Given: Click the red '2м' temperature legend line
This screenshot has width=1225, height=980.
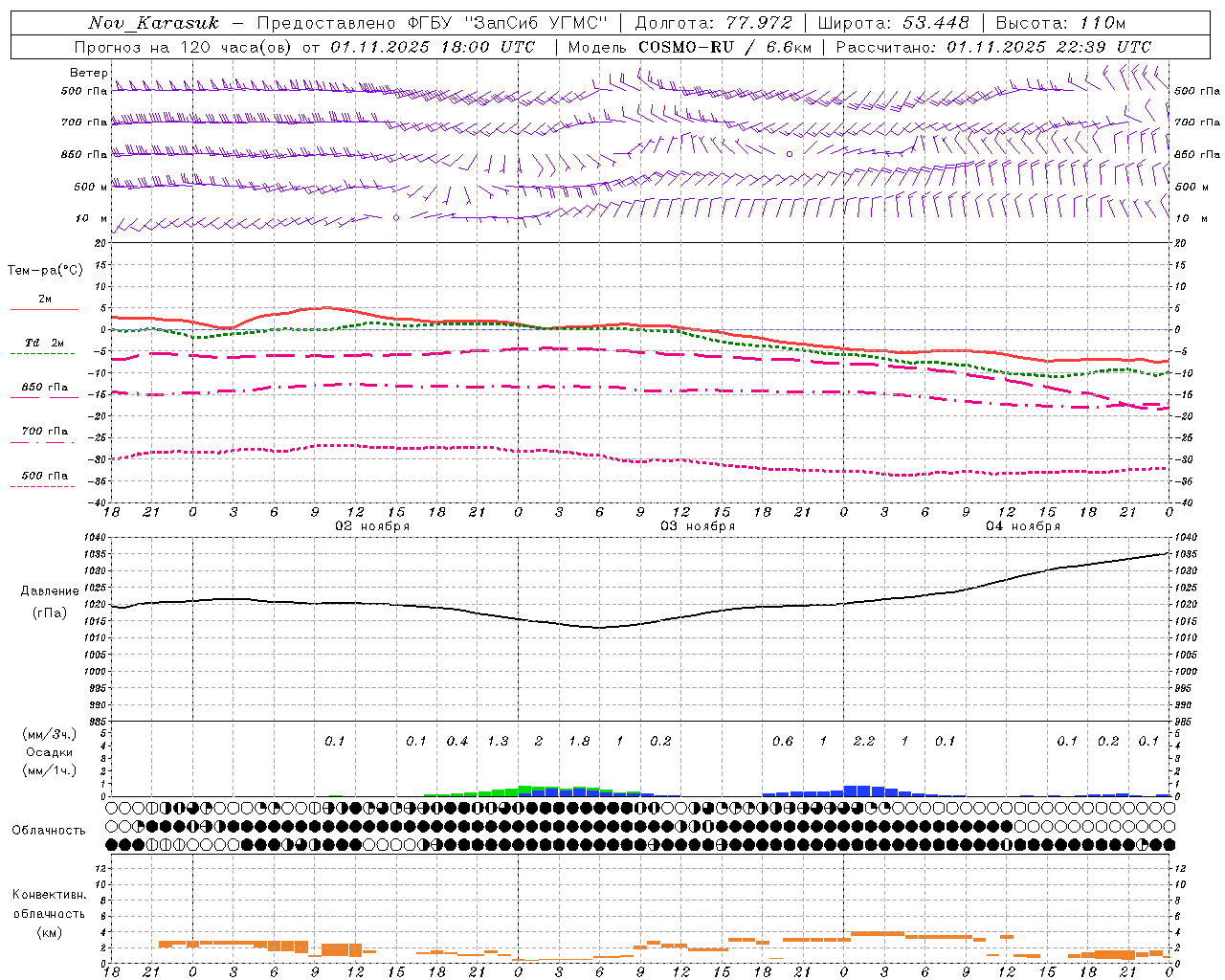Looking at the screenshot, I should coord(44,310).
